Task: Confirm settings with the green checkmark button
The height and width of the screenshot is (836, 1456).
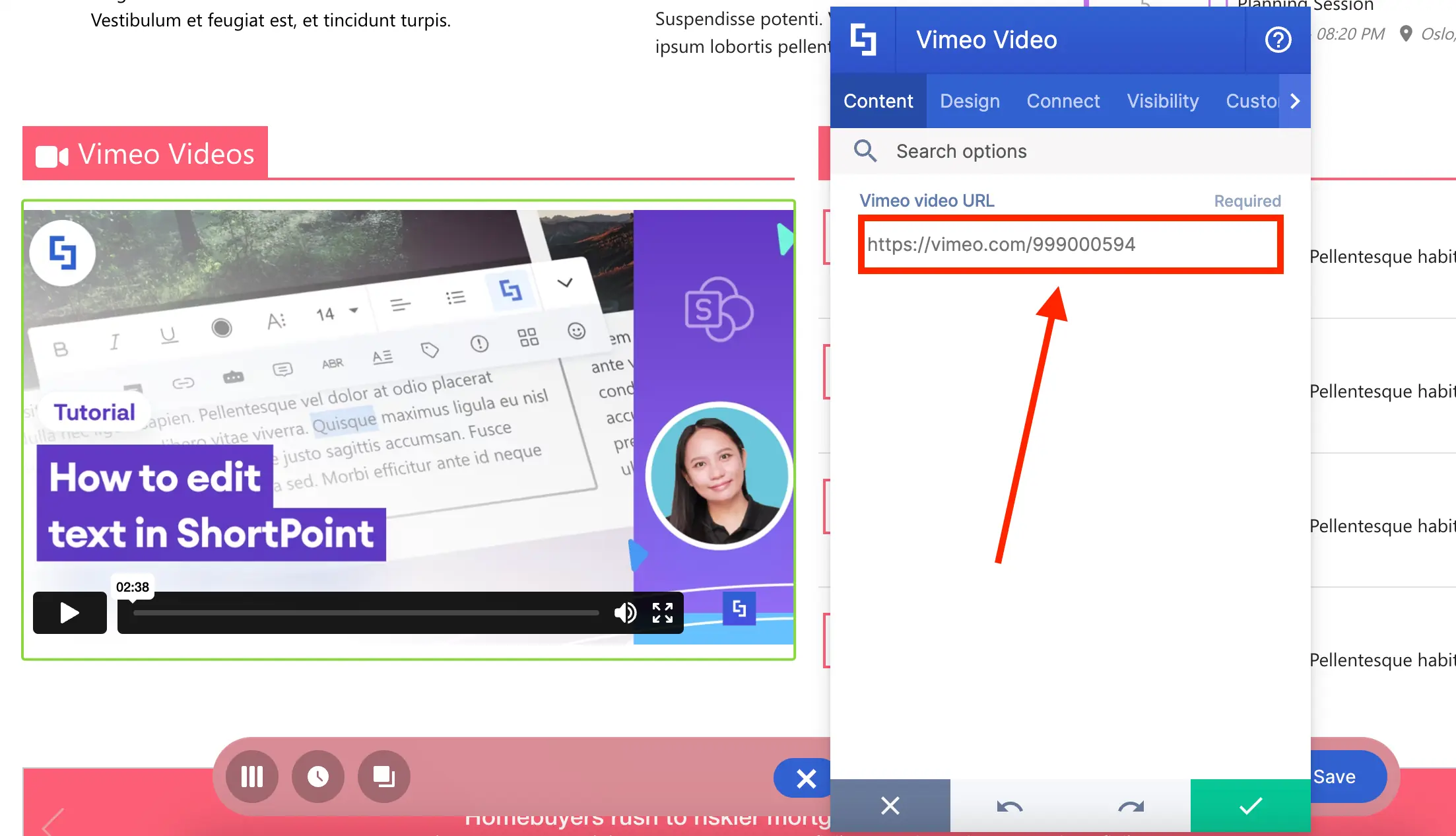Action: click(1250, 806)
